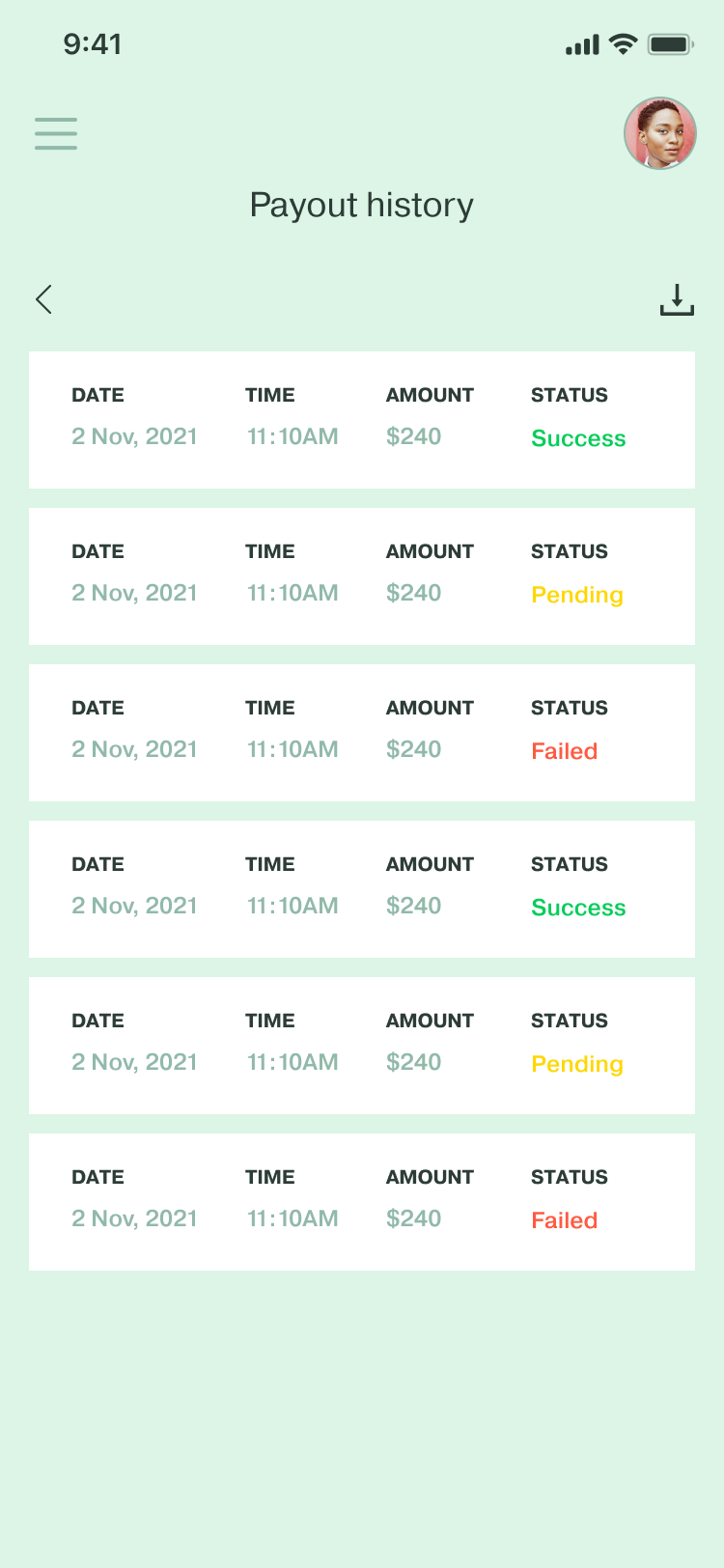Tap the cellular signal bars icon
Viewport: 724px width, 1568px height.
coord(582,45)
